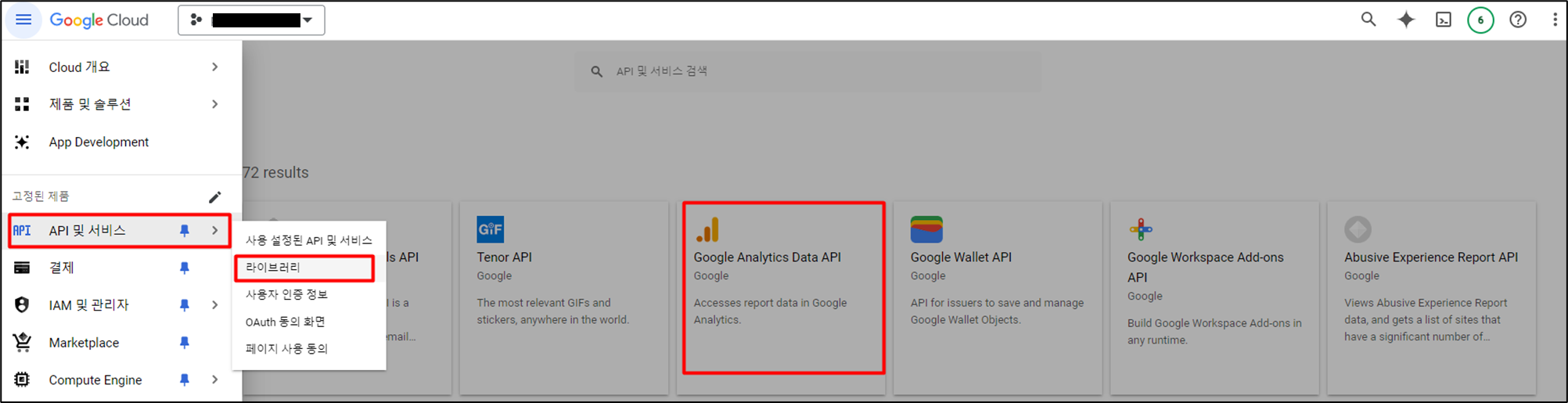Activate Cloud Shell terminal icon

coord(1444,20)
